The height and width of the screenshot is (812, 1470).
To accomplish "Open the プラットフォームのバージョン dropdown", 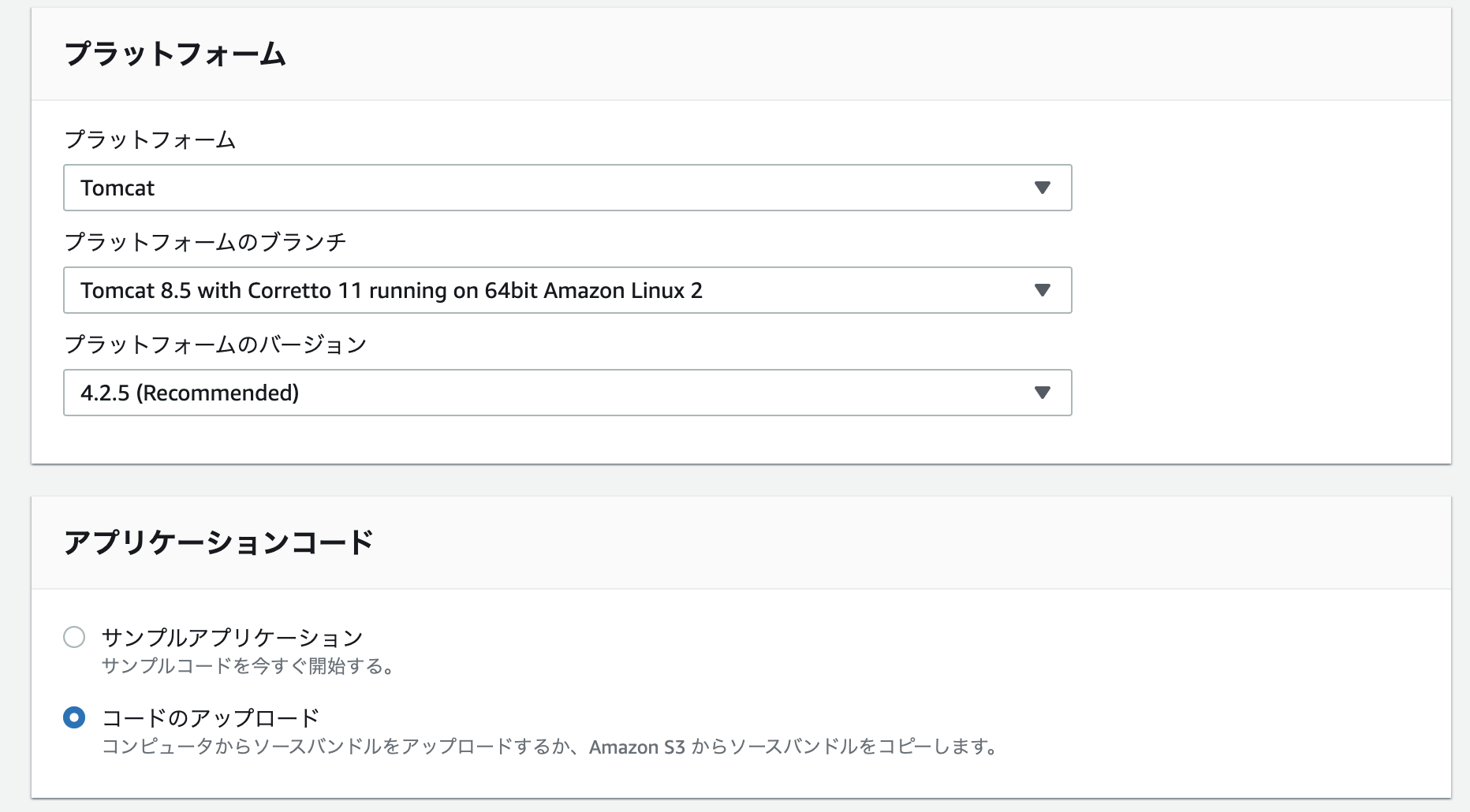I will tap(566, 392).
